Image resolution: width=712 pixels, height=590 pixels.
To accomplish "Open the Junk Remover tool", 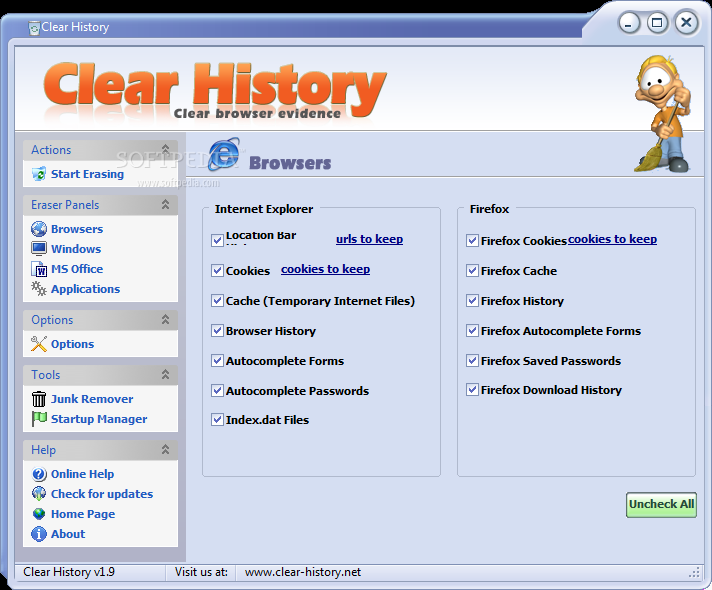I will click(92, 399).
